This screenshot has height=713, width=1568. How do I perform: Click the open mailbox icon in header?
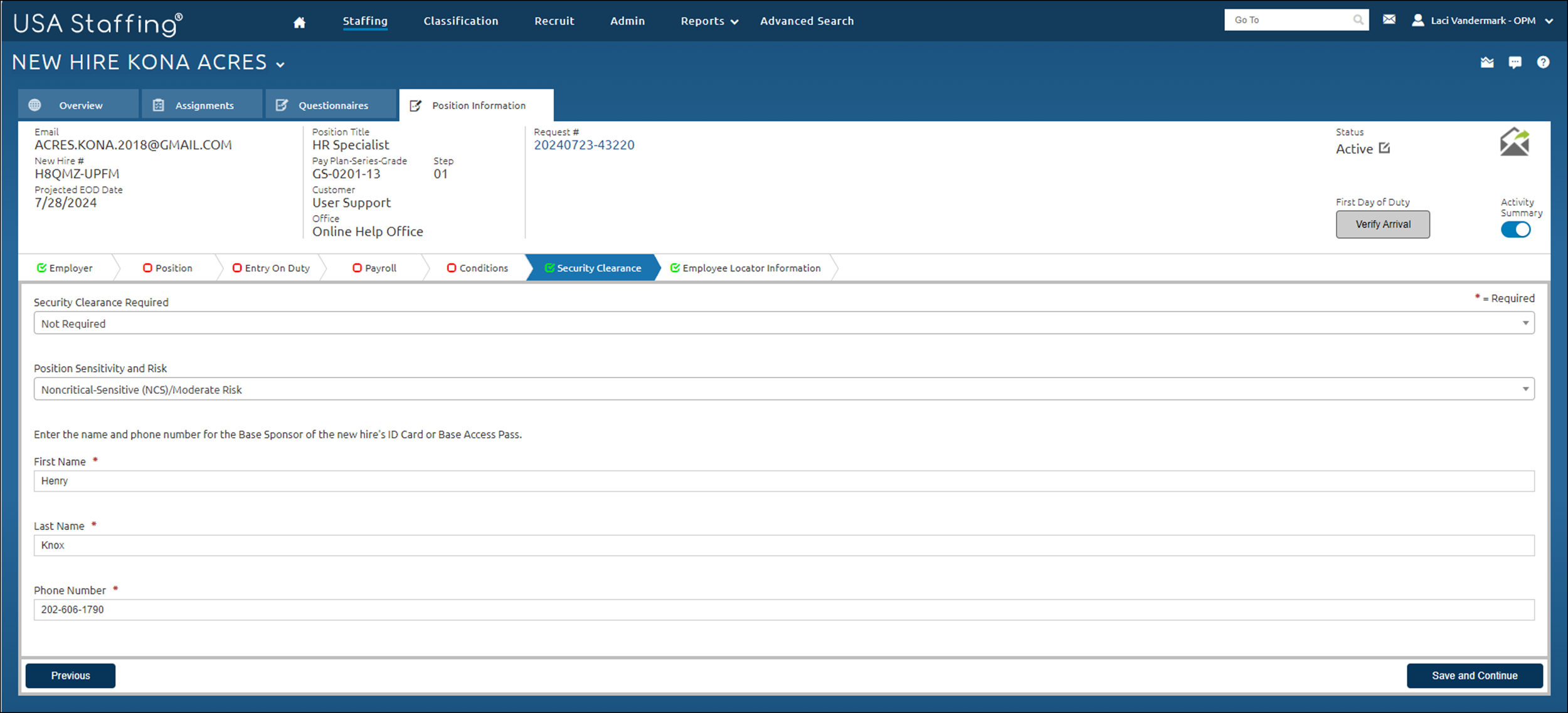pos(1487,62)
